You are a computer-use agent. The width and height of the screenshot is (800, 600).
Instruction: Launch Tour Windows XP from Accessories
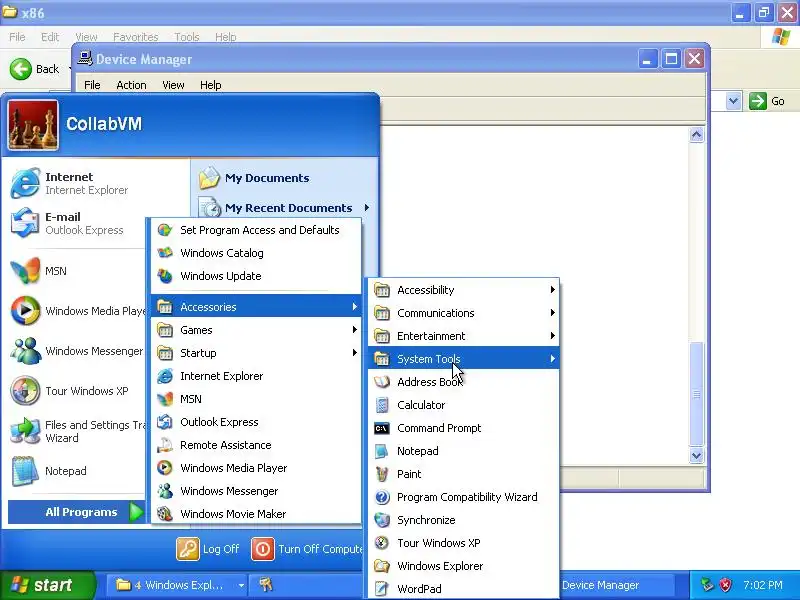463,543
